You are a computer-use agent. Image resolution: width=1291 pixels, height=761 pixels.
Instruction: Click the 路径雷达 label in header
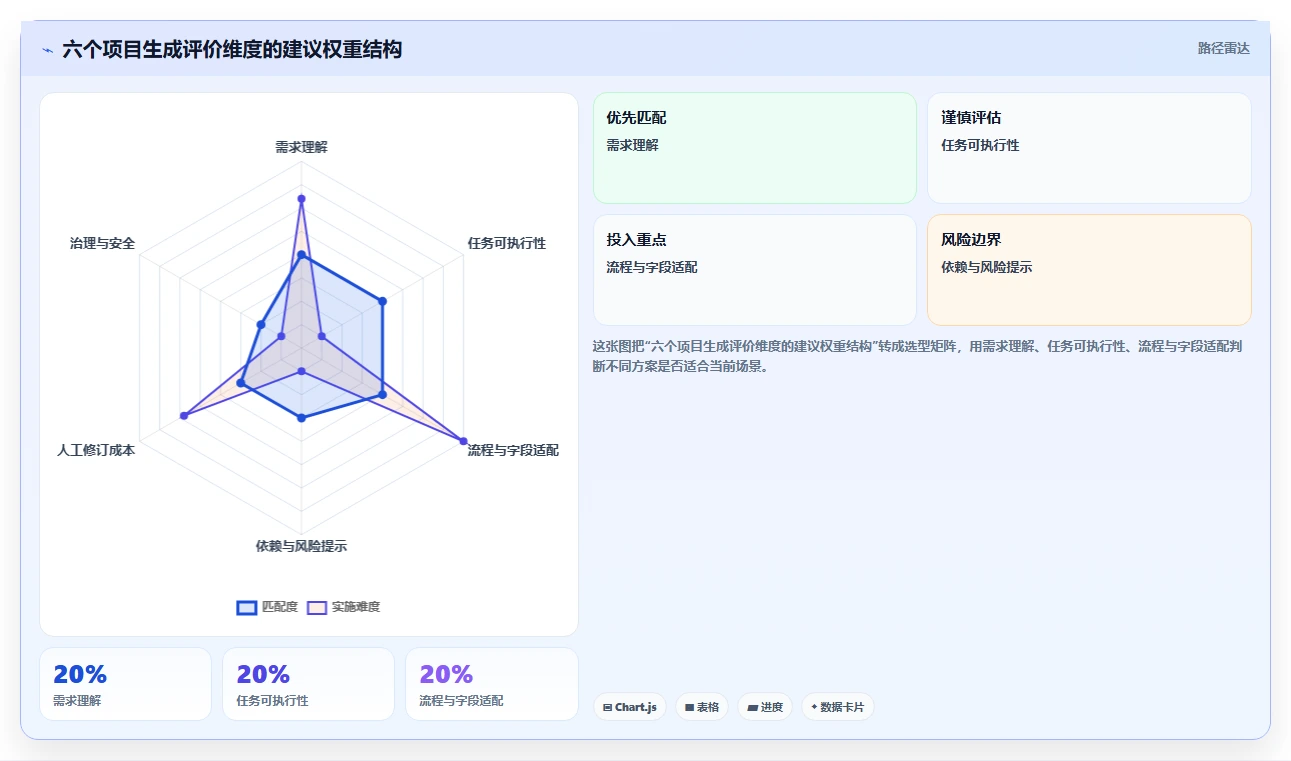click(x=1224, y=48)
